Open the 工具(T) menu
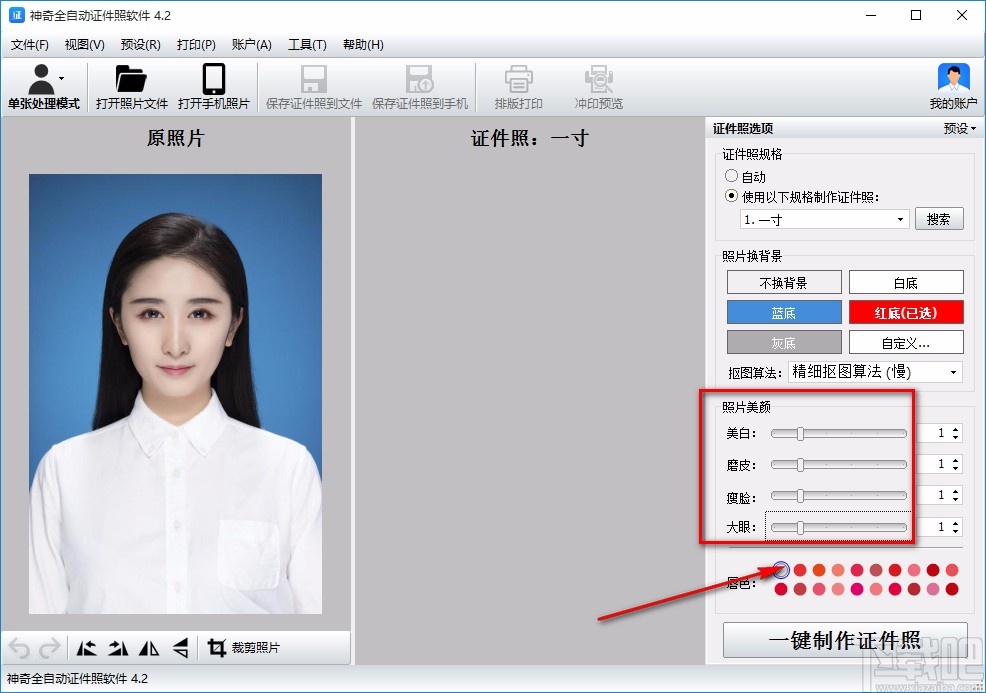The width and height of the screenshot is (986, 693). [x=307, y=45]
